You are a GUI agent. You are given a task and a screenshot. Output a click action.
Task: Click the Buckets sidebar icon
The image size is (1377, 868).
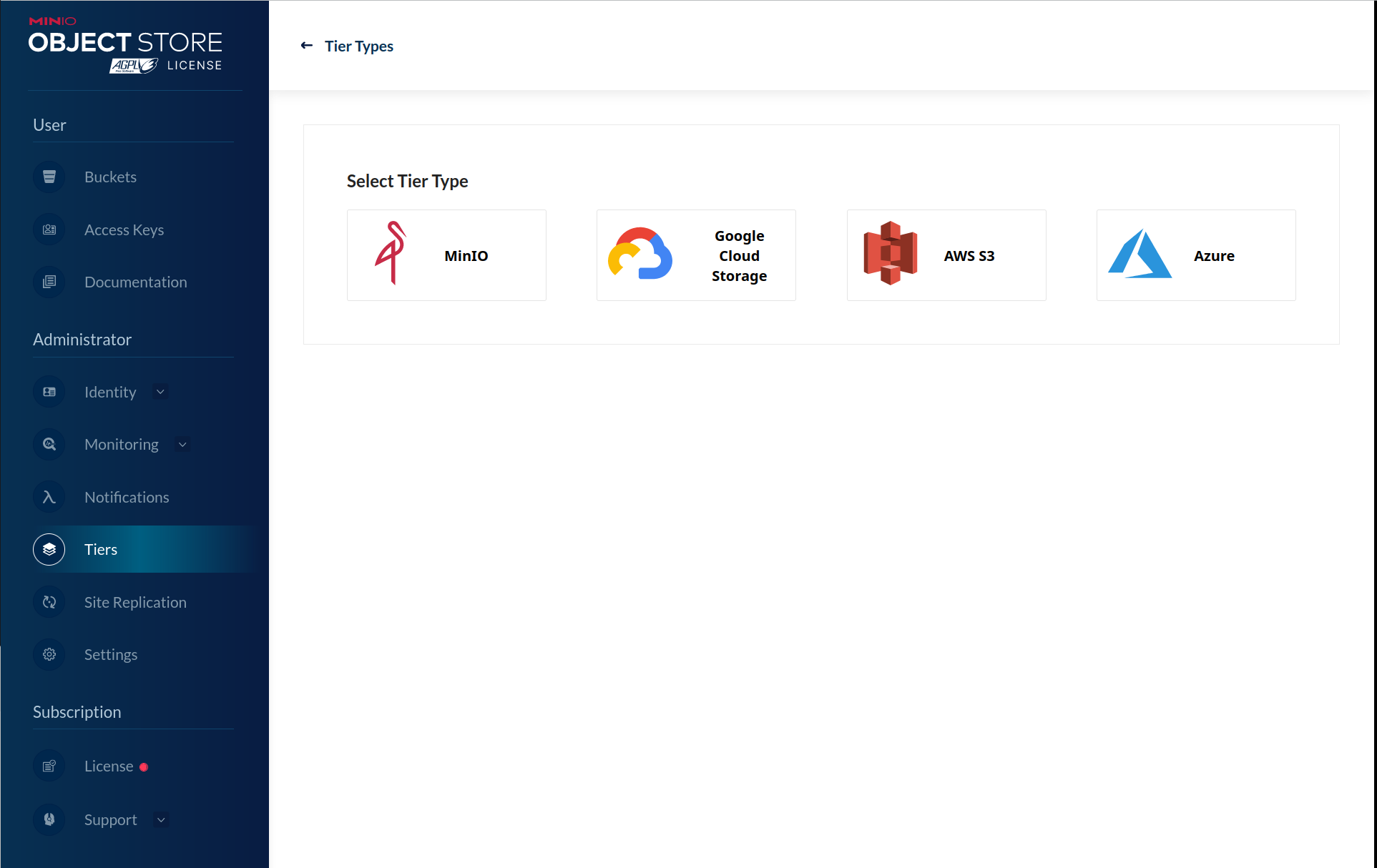(x=49, y=177)
